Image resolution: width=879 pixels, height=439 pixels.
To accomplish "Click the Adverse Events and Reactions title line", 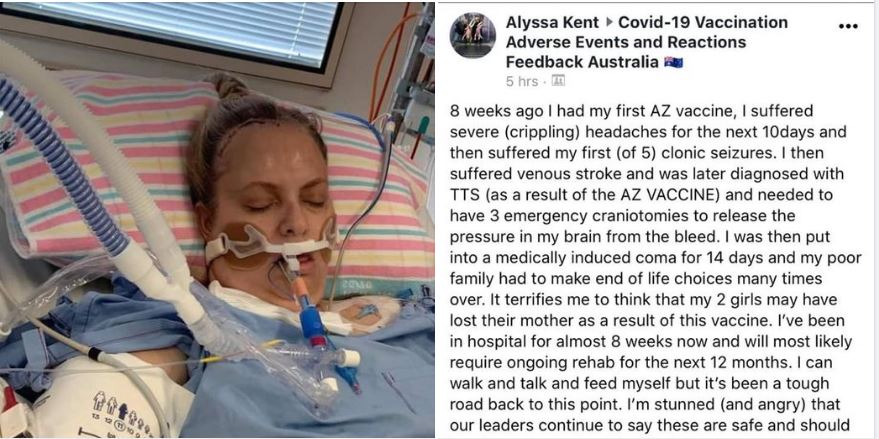I will point(626,43).
